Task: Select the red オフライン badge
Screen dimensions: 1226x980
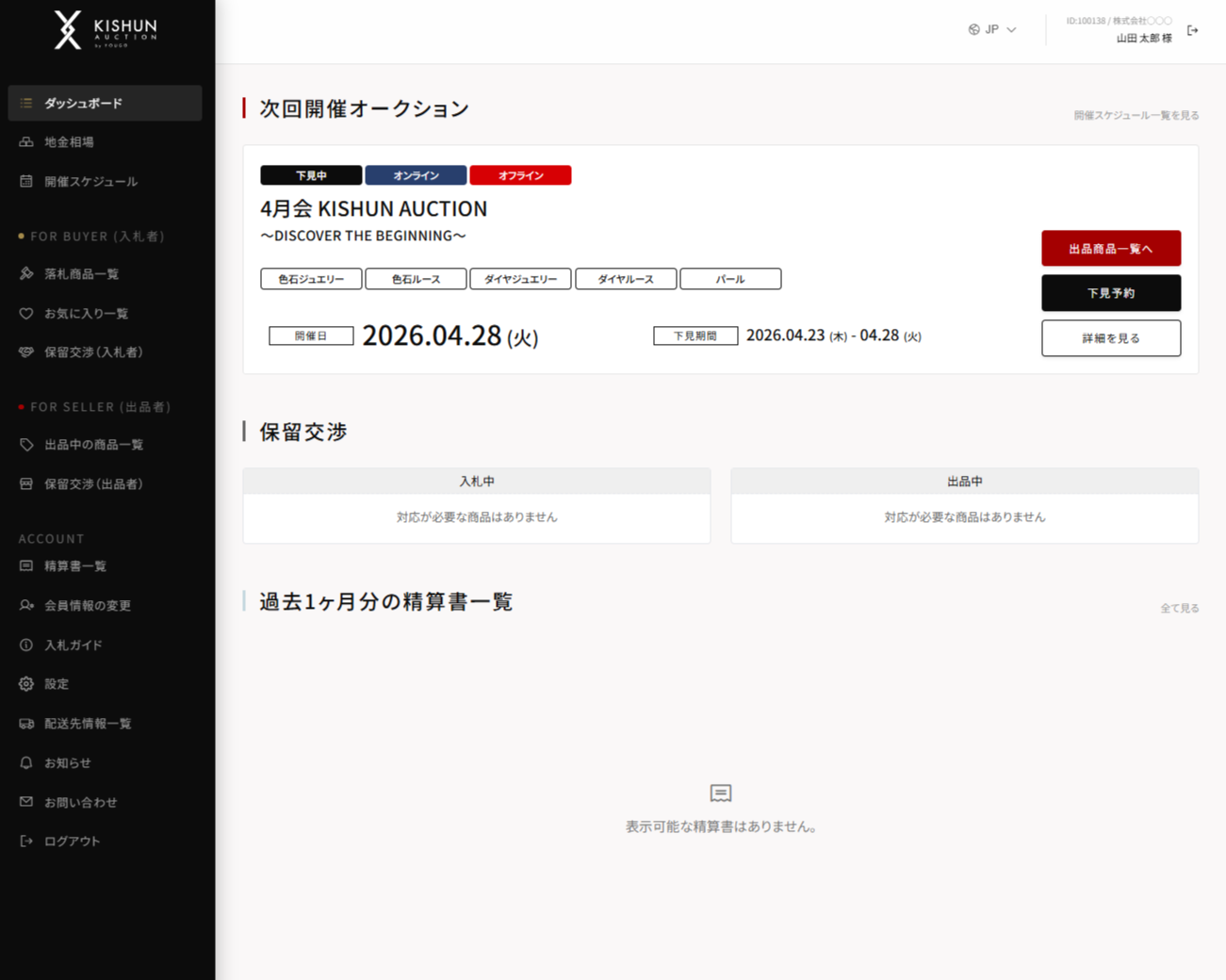Action: (520, 175)
